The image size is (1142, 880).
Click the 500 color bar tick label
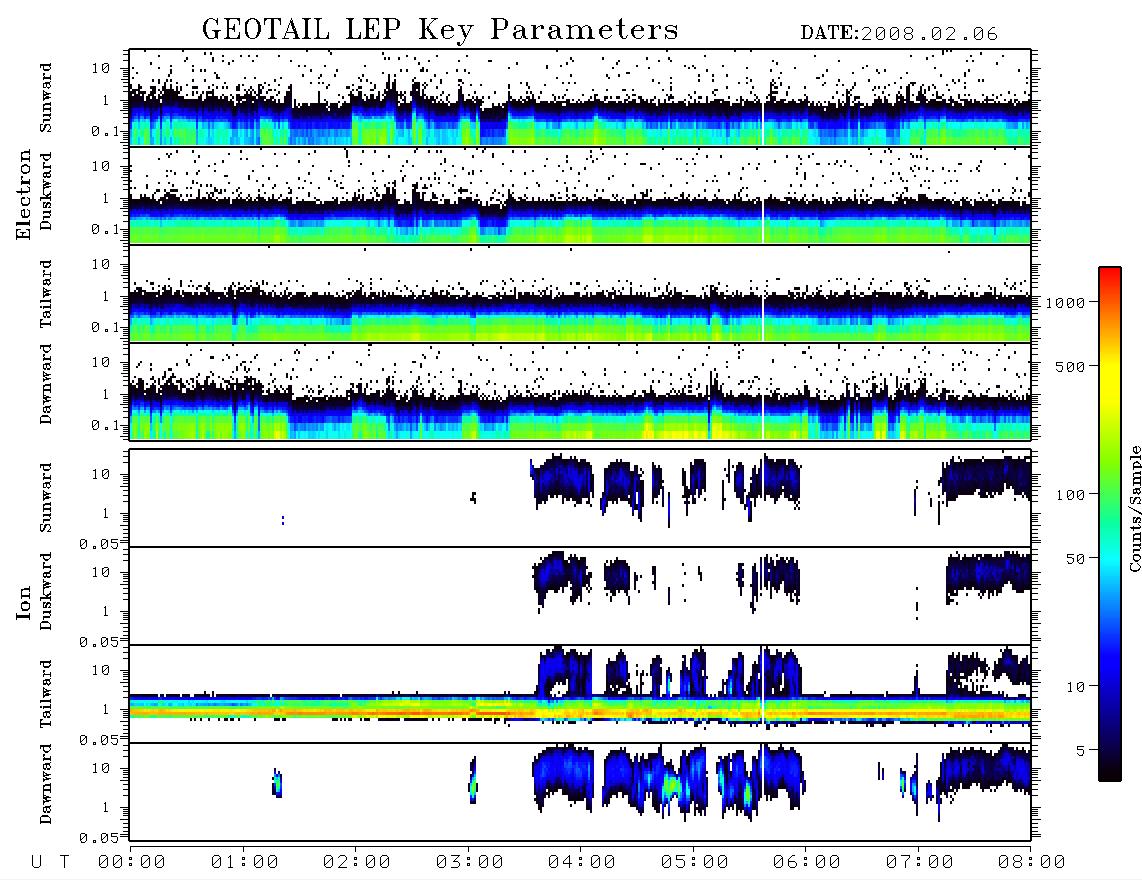[x=1070, y=366]
